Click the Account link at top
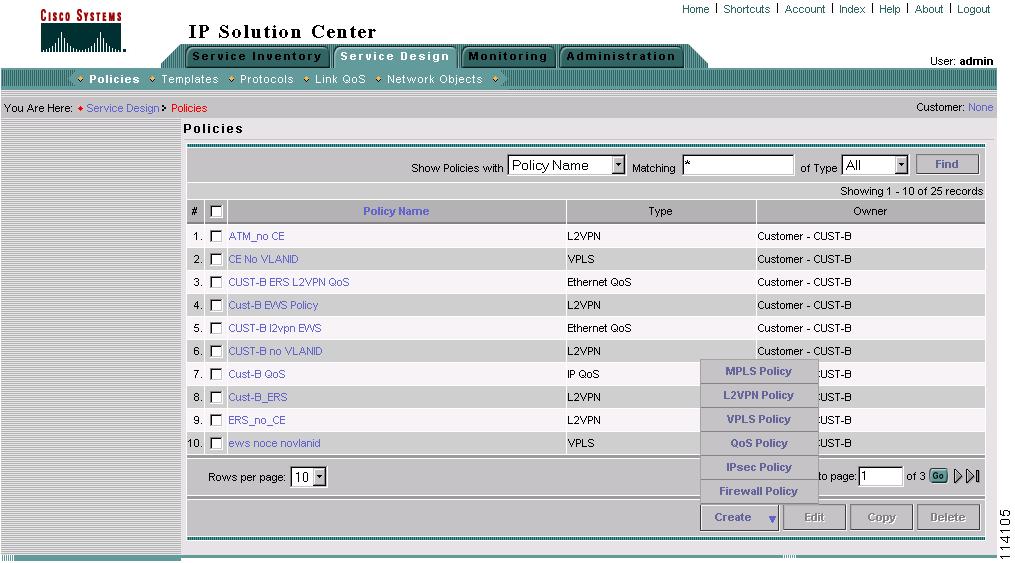Screen dimensions: 1015x563 click(805, 9)
